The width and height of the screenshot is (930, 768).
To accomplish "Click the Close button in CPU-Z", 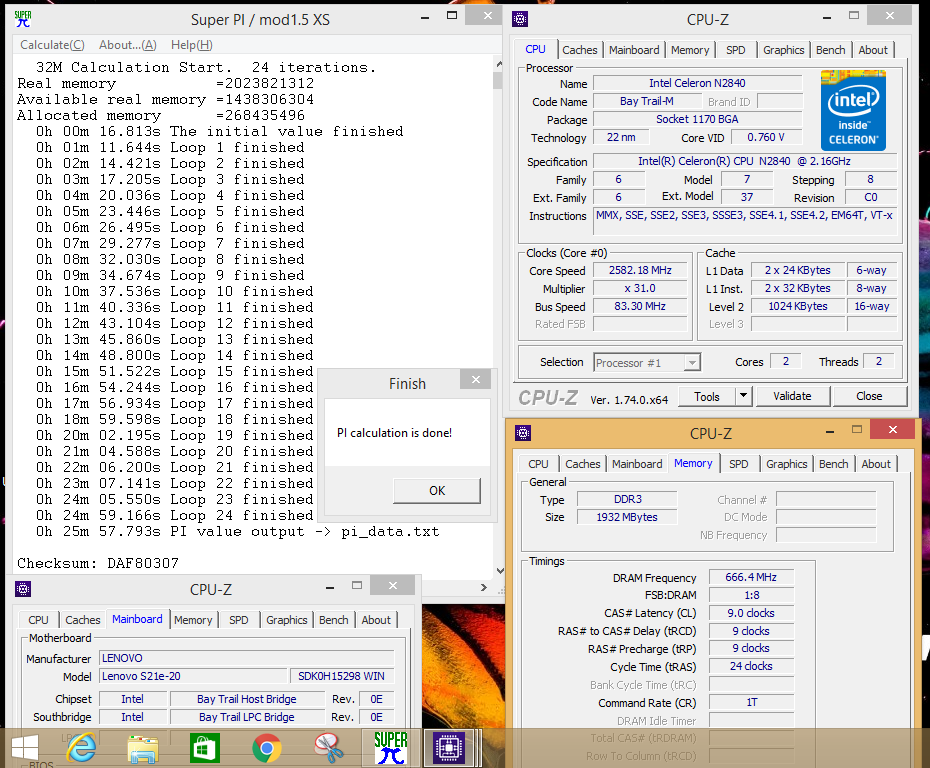I will [x=869, y=396].
